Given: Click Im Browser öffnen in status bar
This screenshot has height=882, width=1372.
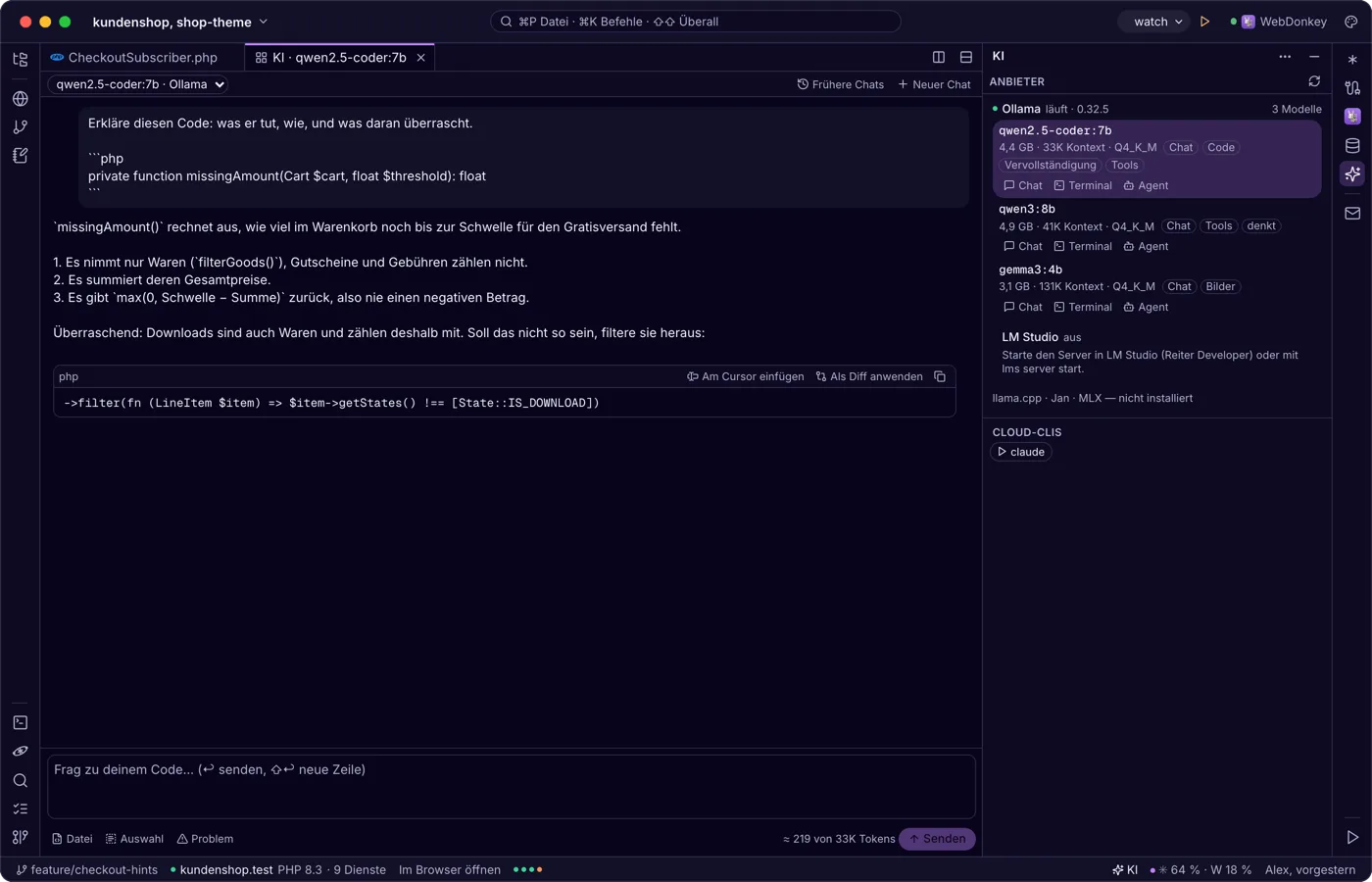Looking at the screenshot, I should [450, 870].
